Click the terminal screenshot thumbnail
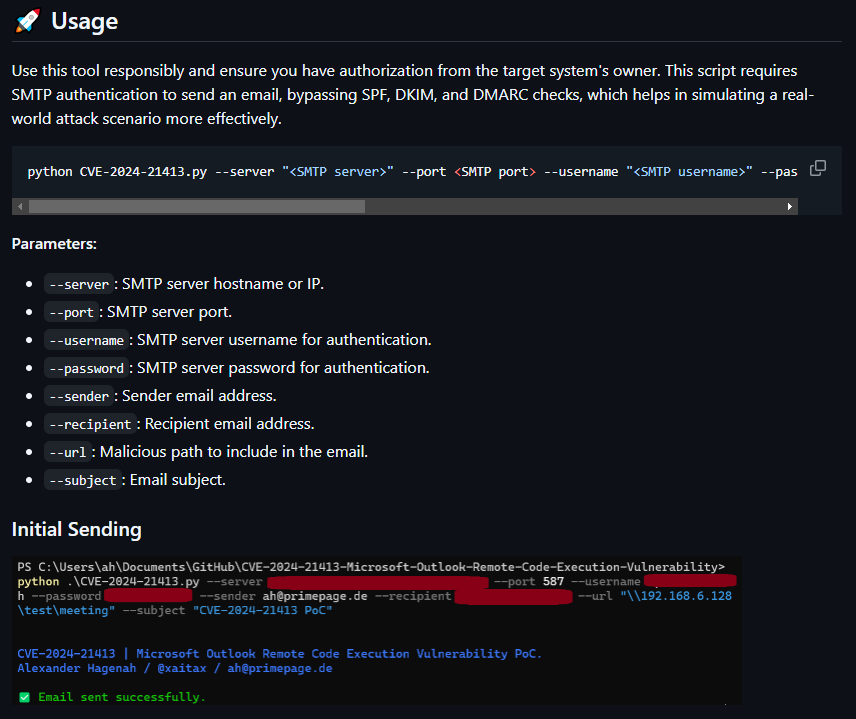This screenshot has height=719, width=856. tap(377, 631)
